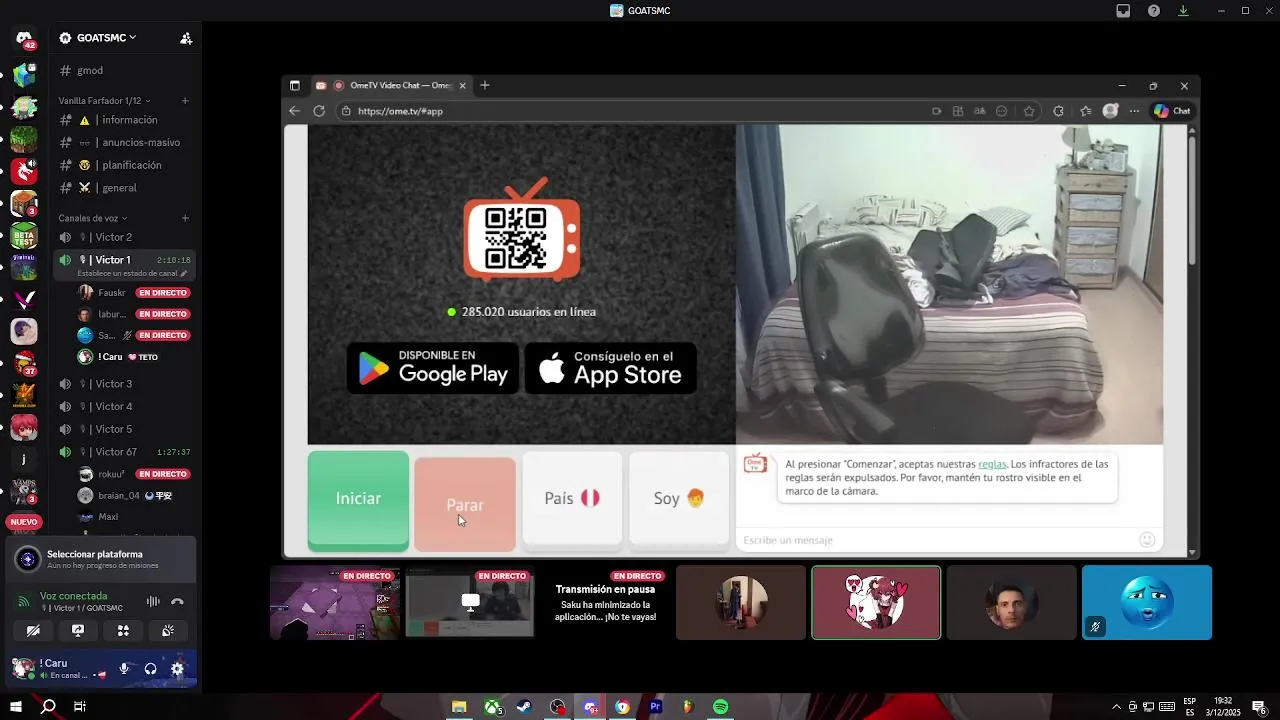Toggle camera on in voice panel

tap(33, 631)
